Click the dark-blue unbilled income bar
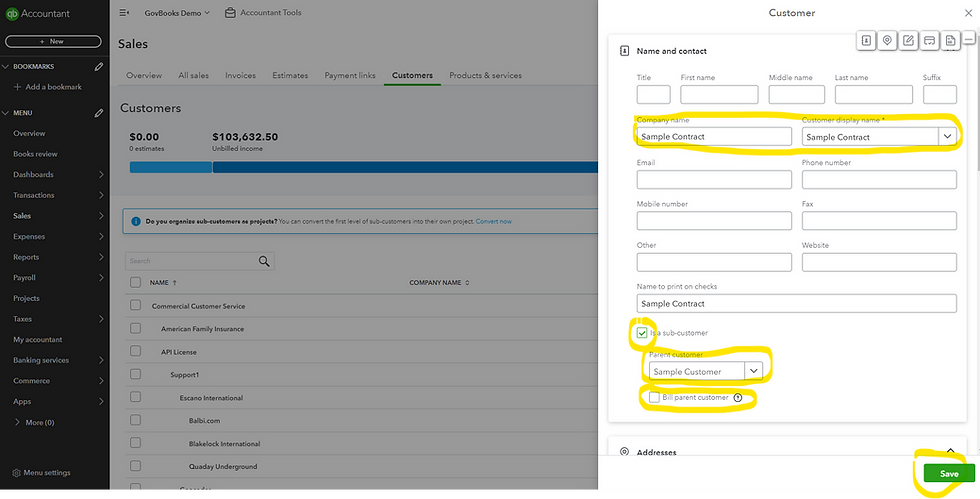The height and width of the screenshot is (499, 980). click(405, 168)
